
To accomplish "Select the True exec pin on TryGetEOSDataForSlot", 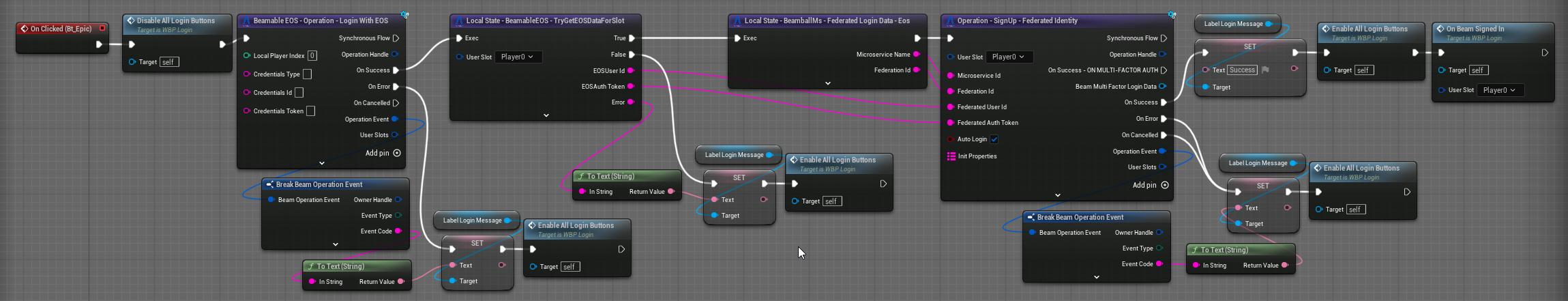I will (x=632, y=38).
